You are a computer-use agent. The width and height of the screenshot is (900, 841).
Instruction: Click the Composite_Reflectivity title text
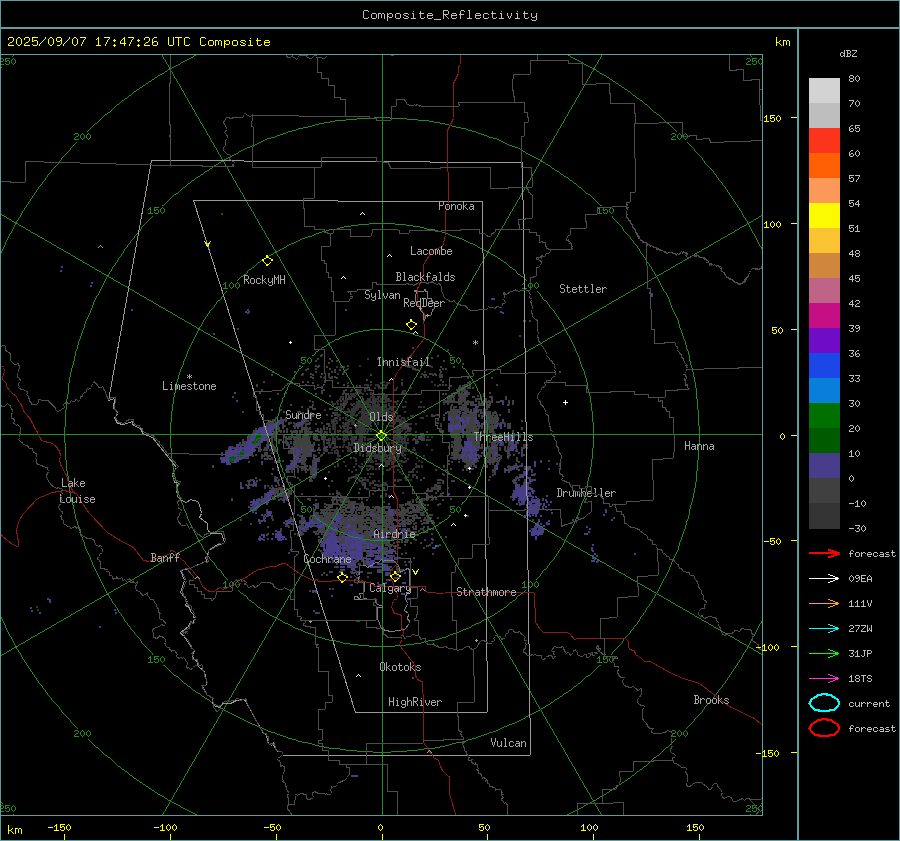click(449, 15)
